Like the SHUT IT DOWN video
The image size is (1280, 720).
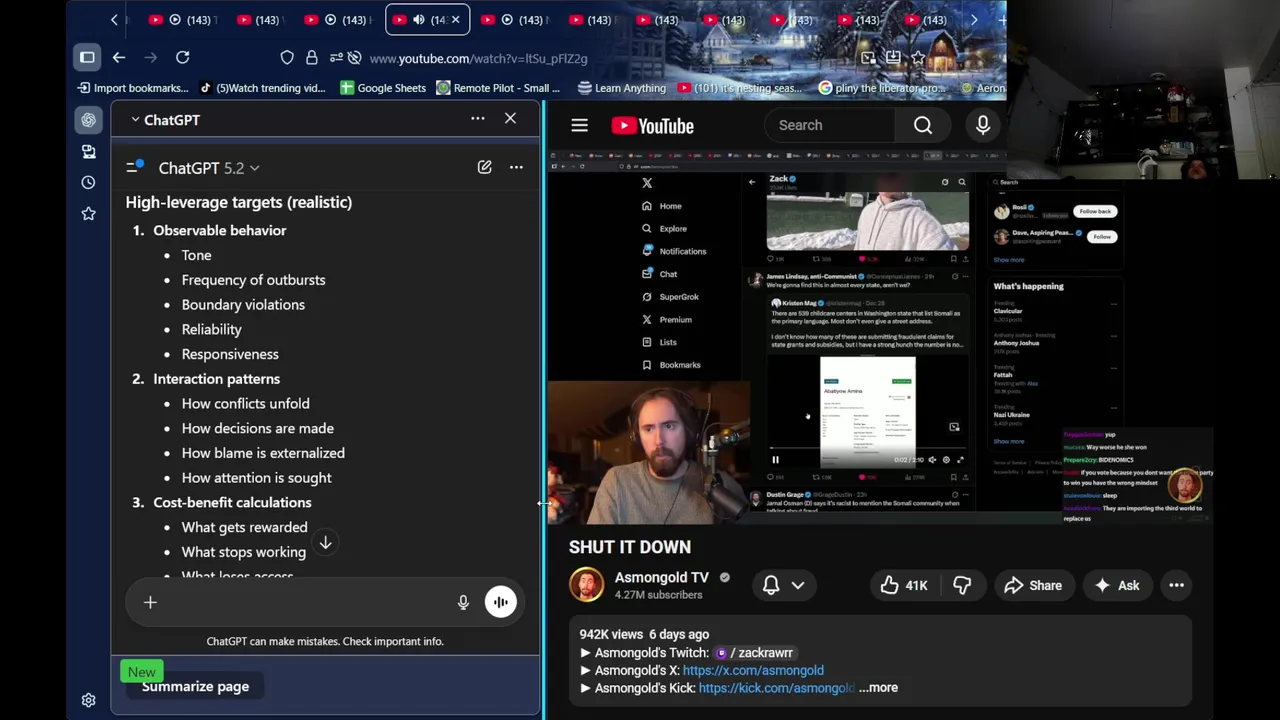click(904, 585)
